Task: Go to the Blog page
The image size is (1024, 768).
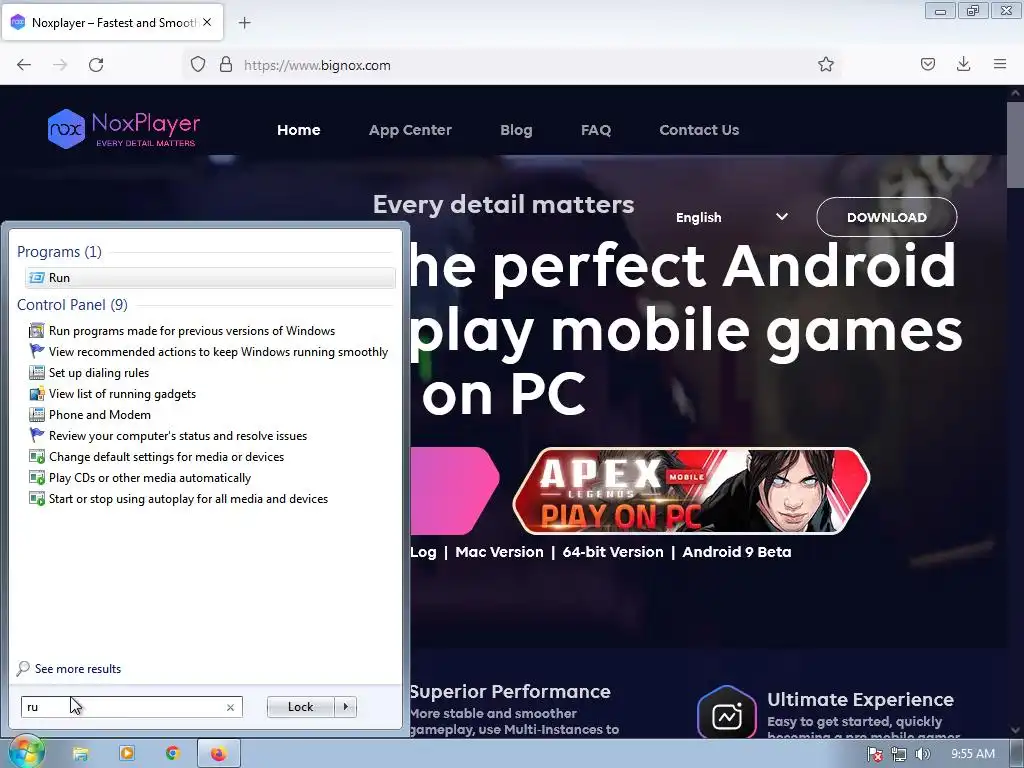Action: 516,130
